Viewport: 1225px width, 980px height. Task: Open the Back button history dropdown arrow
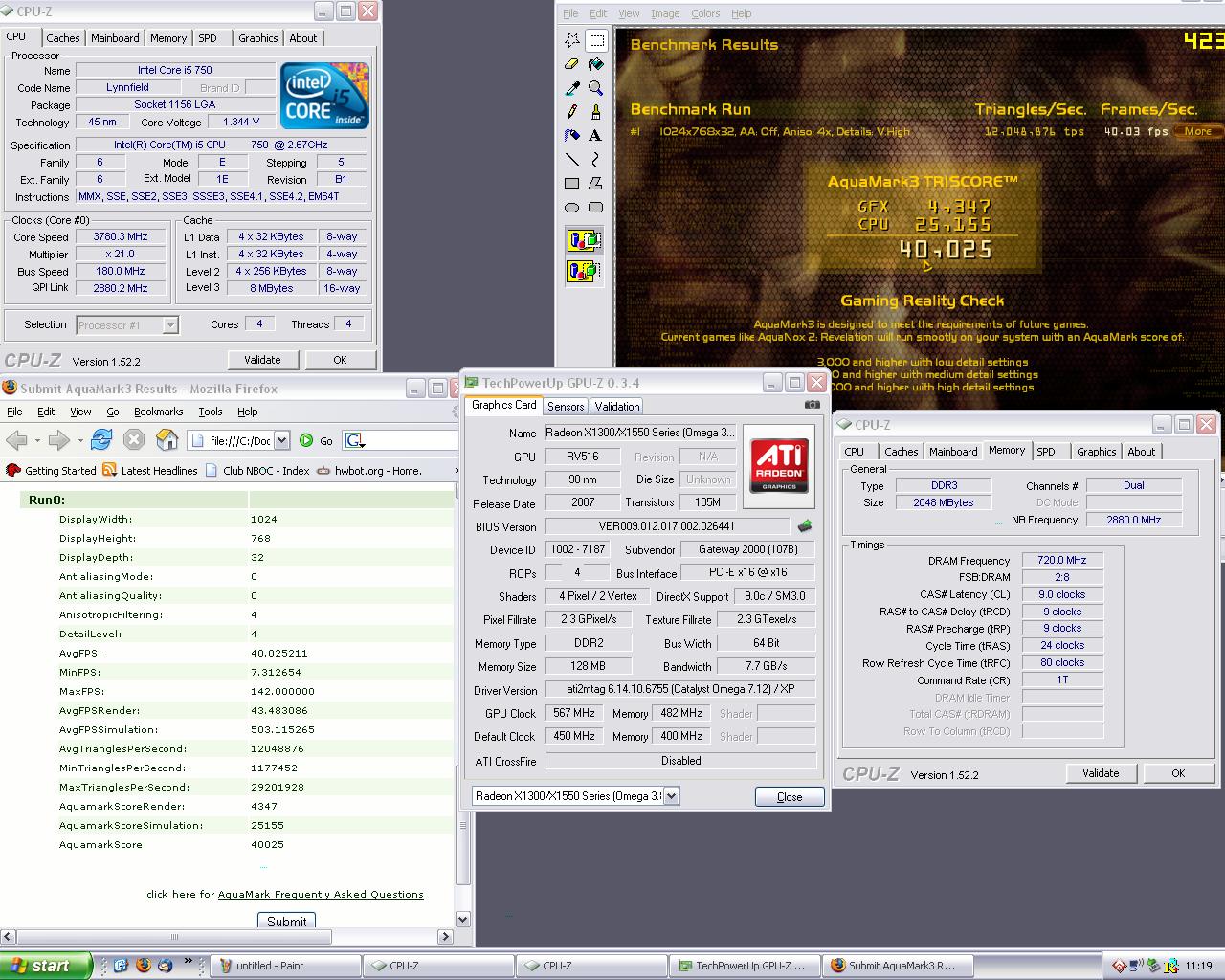coord(36,441)
